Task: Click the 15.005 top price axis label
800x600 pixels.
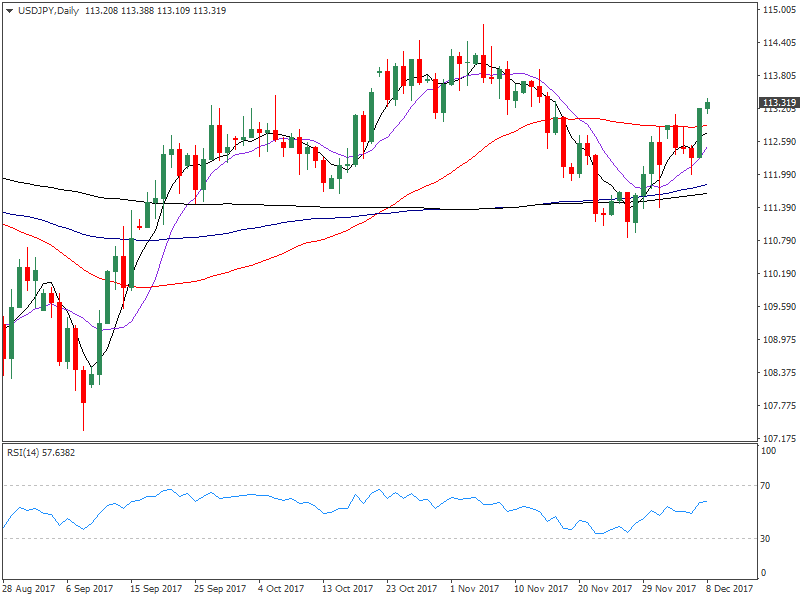Action: [778, 10]
